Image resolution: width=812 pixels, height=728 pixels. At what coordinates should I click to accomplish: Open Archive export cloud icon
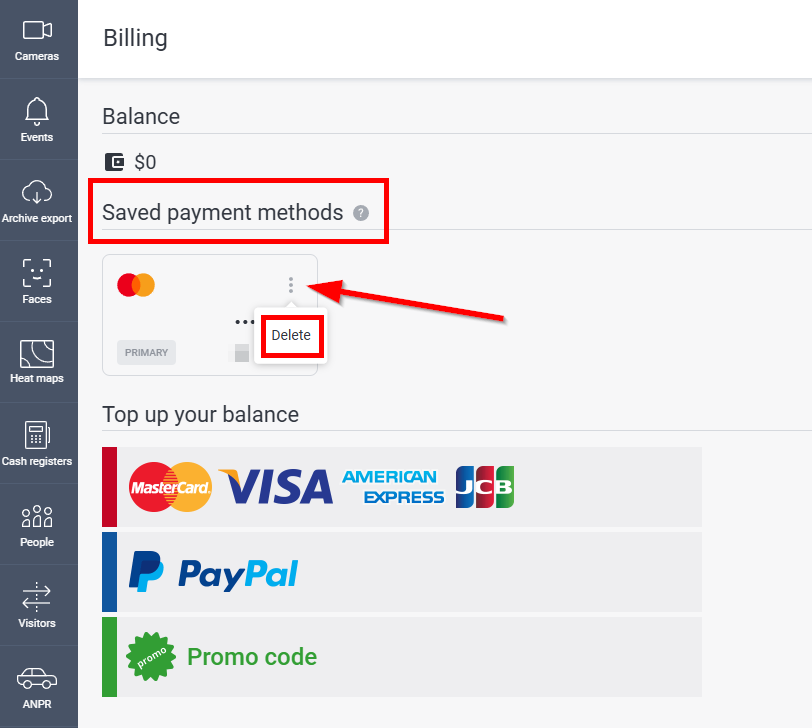(37, 192)
